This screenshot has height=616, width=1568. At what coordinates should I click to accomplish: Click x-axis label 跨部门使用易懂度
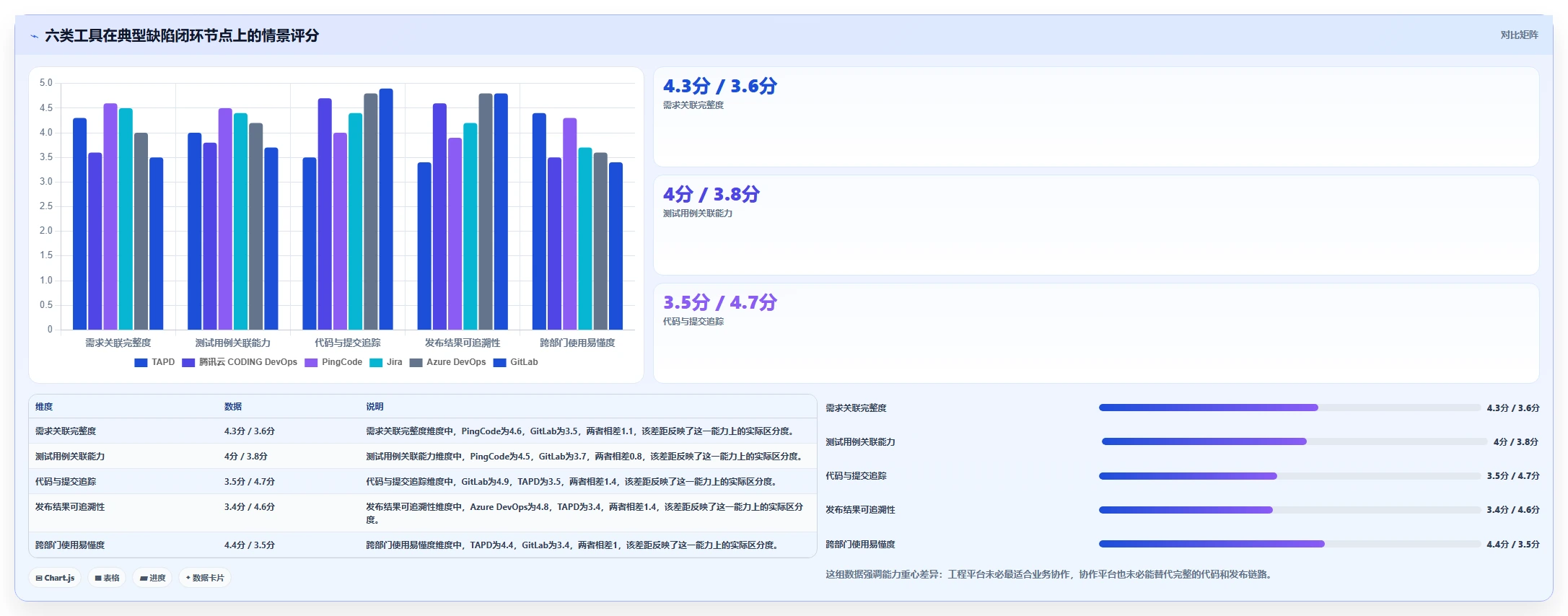(577, 343)
